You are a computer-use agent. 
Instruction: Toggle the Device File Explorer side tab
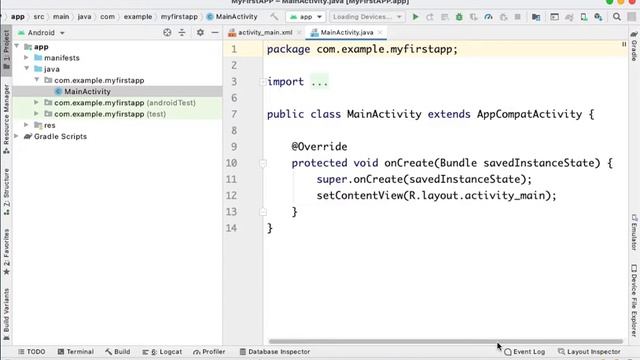point(634,301)
